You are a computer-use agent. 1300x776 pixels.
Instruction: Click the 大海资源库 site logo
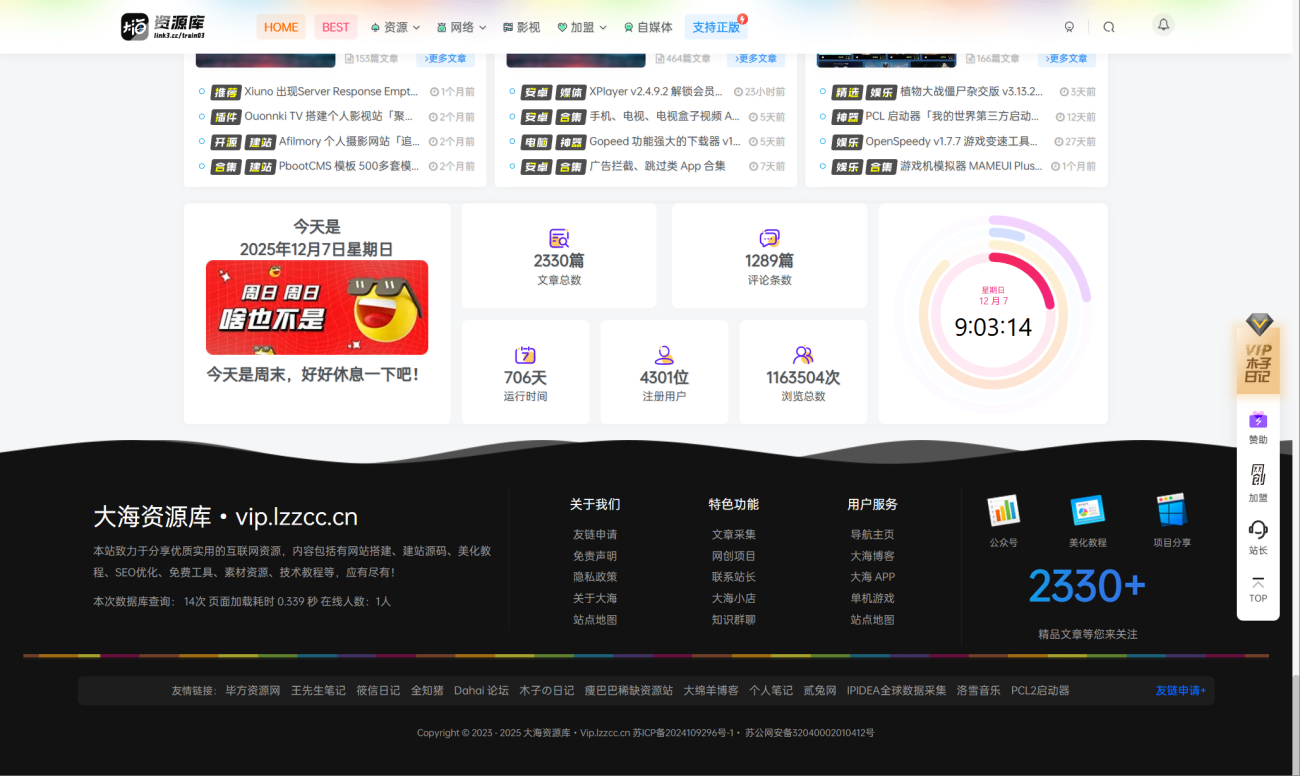tap(163, 27)
